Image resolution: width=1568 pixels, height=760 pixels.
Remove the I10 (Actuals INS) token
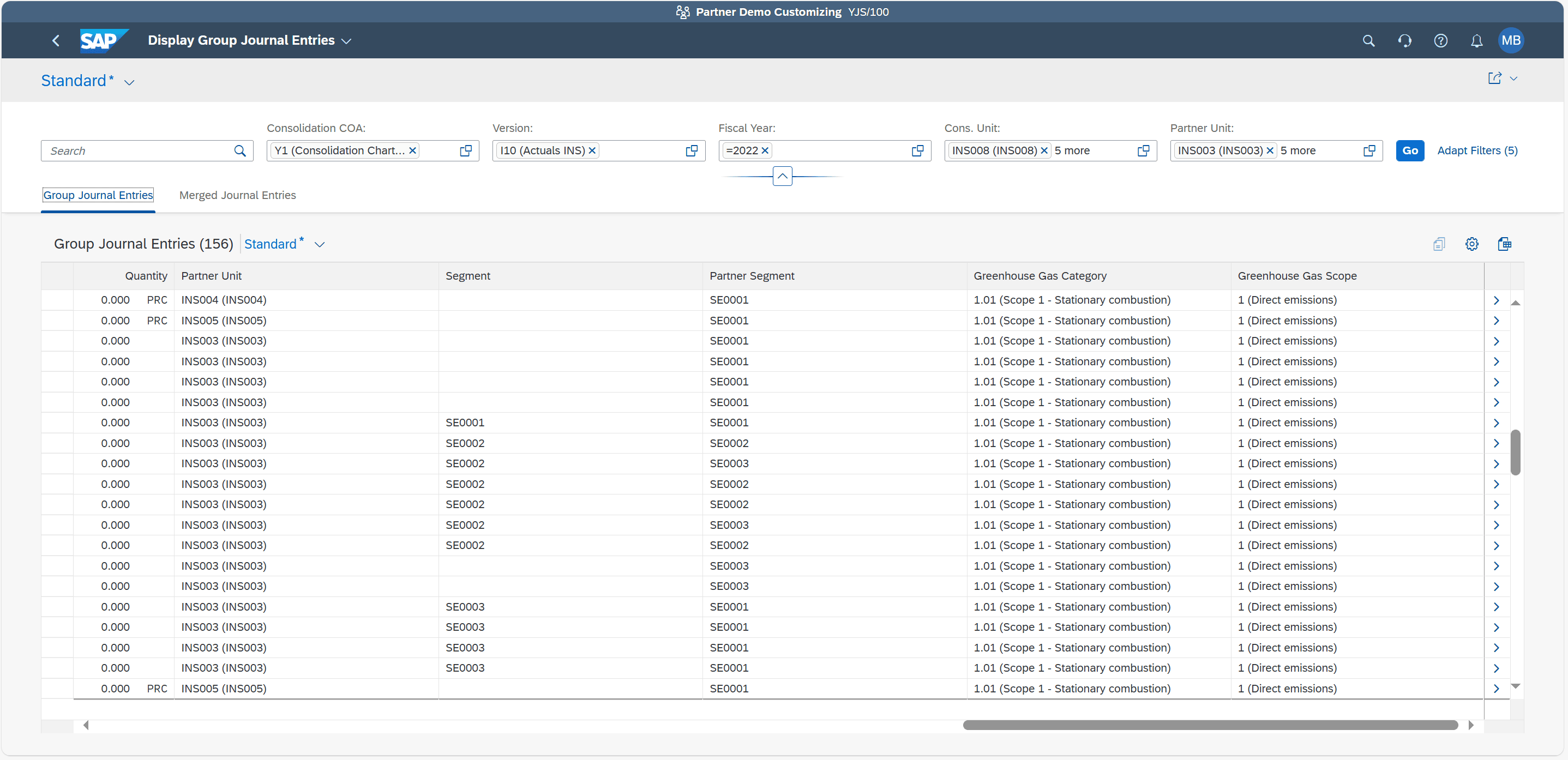592,151
